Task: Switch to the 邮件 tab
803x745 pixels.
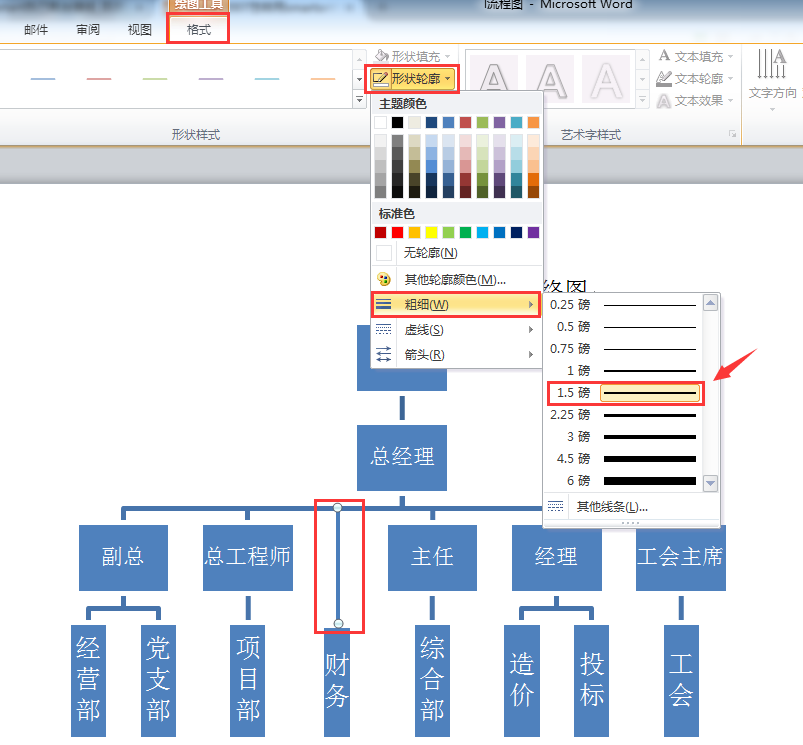Action: tap(36, 30)
